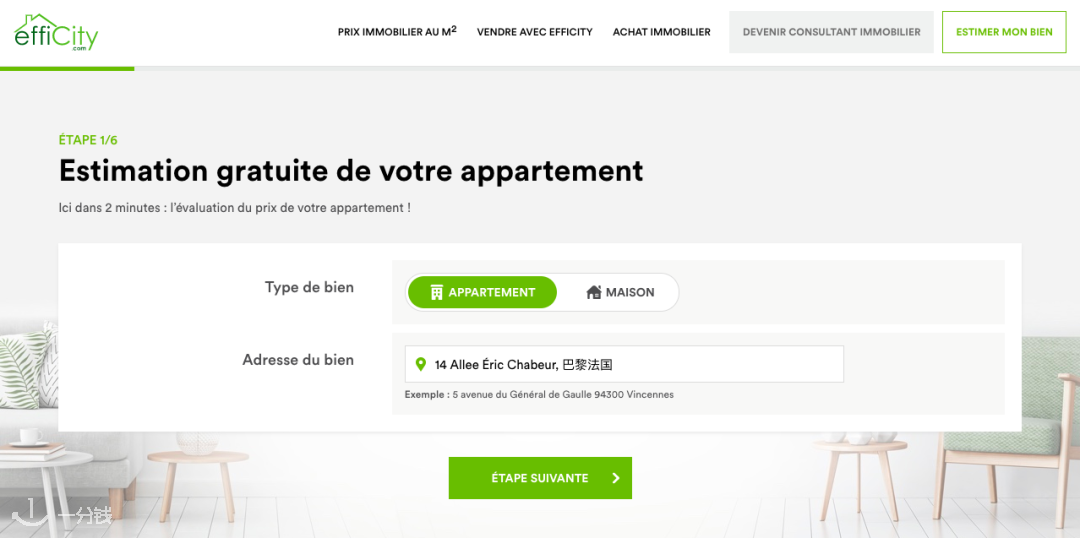Click the green step progress bar

(67, 68)
